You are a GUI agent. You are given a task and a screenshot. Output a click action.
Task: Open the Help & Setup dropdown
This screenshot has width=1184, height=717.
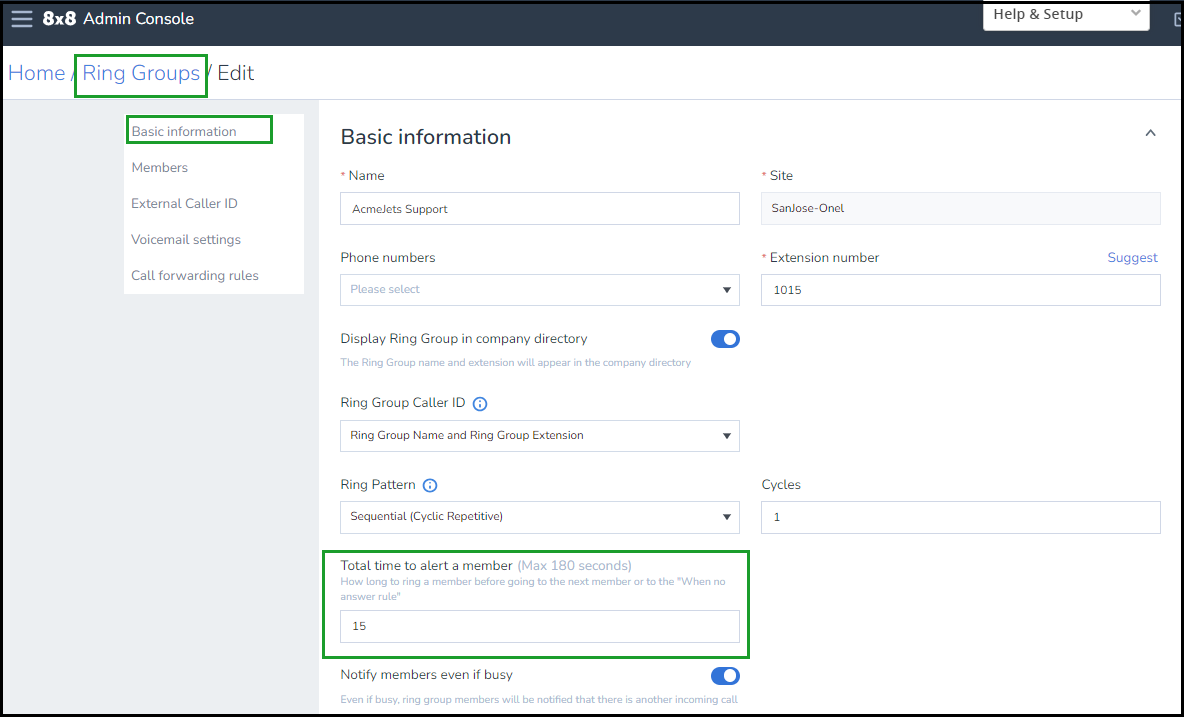tap(1066, 15)
